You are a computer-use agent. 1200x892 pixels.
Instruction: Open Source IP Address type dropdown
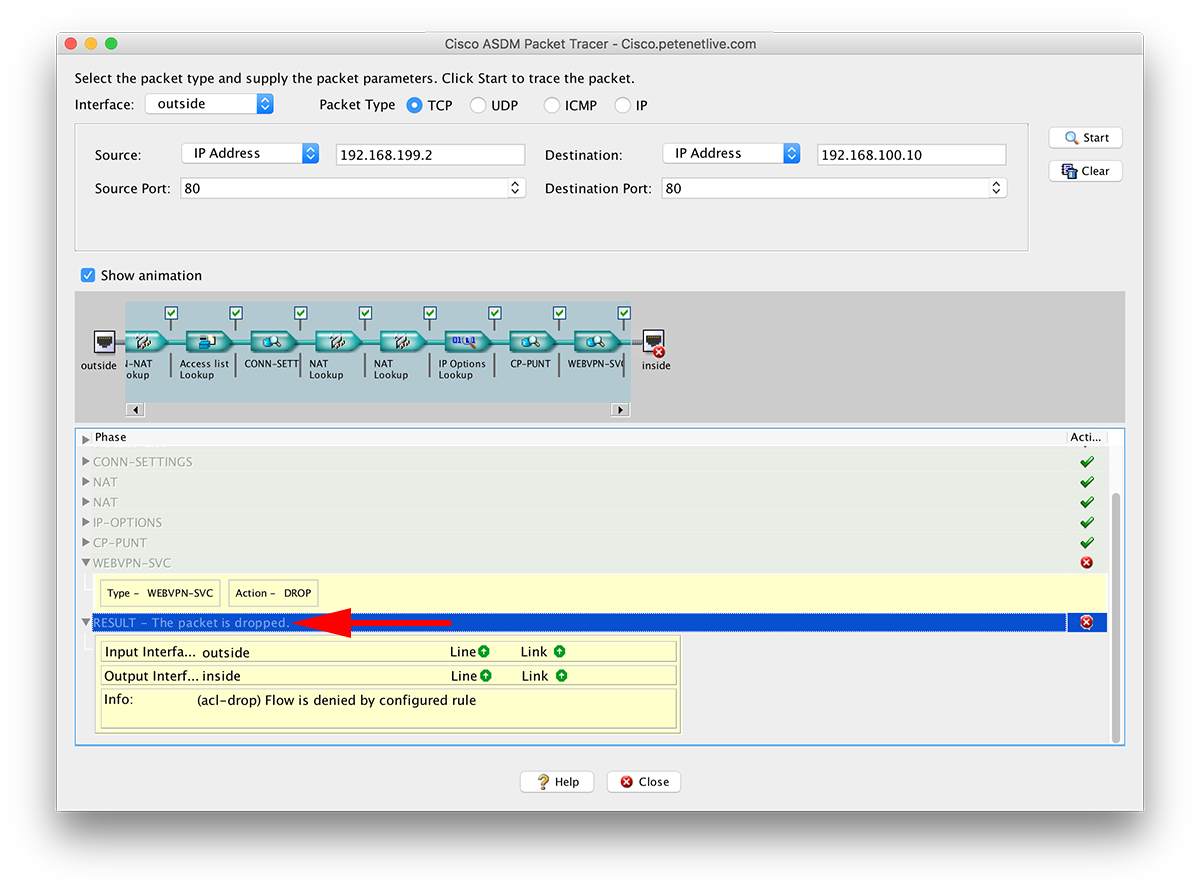click(x=250, y=153)
